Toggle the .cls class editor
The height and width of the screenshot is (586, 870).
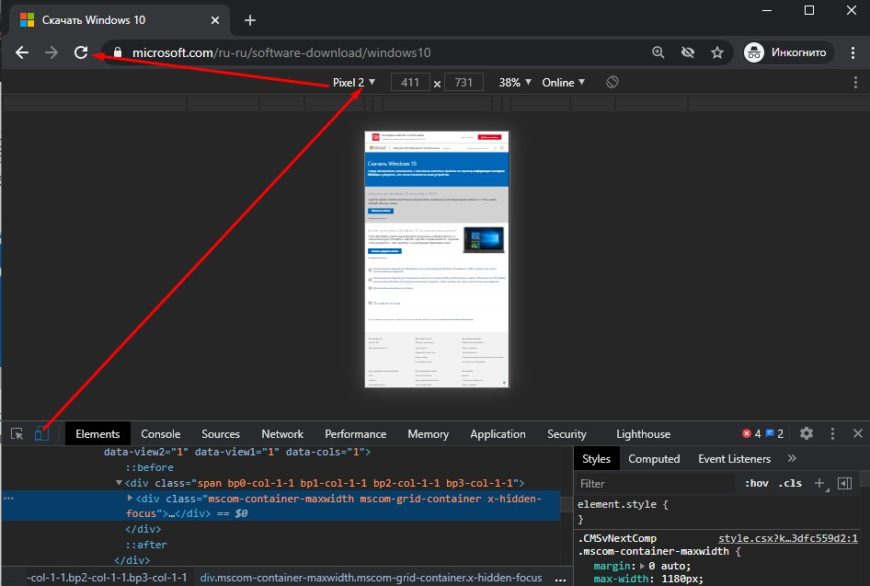click(x=790, y=483)
